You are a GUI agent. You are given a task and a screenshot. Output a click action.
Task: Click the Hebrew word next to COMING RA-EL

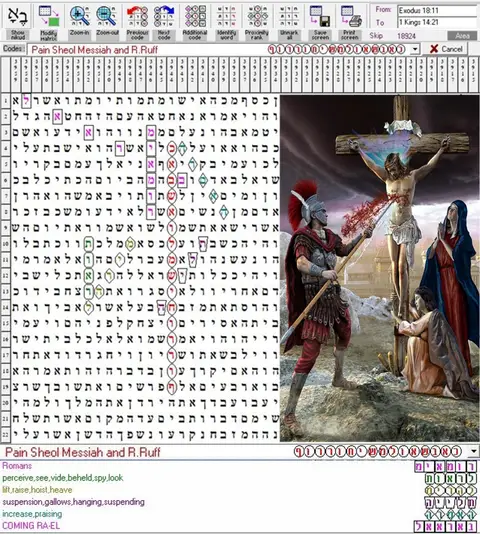tap(445, 526)
